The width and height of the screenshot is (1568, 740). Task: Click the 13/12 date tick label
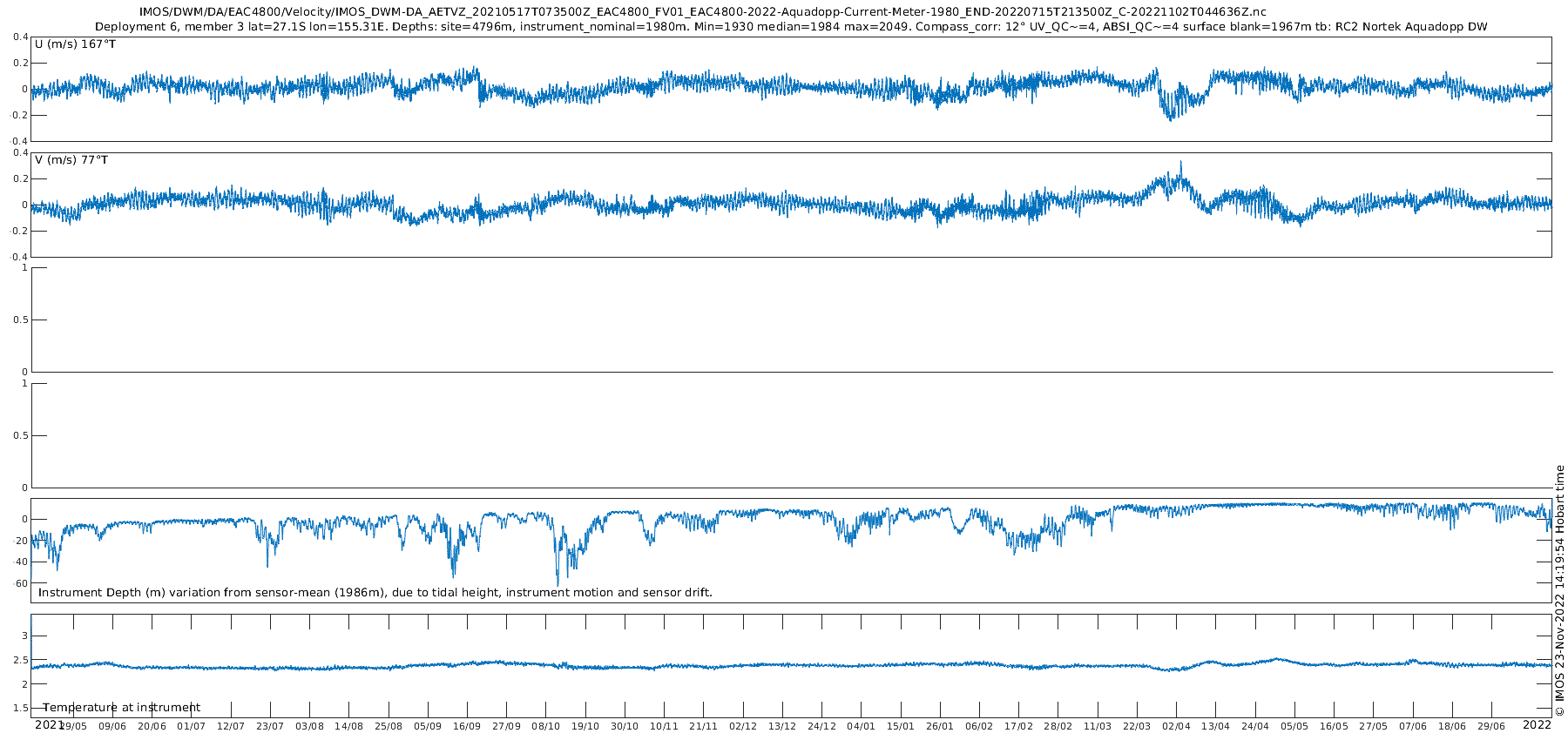point(782,726)
